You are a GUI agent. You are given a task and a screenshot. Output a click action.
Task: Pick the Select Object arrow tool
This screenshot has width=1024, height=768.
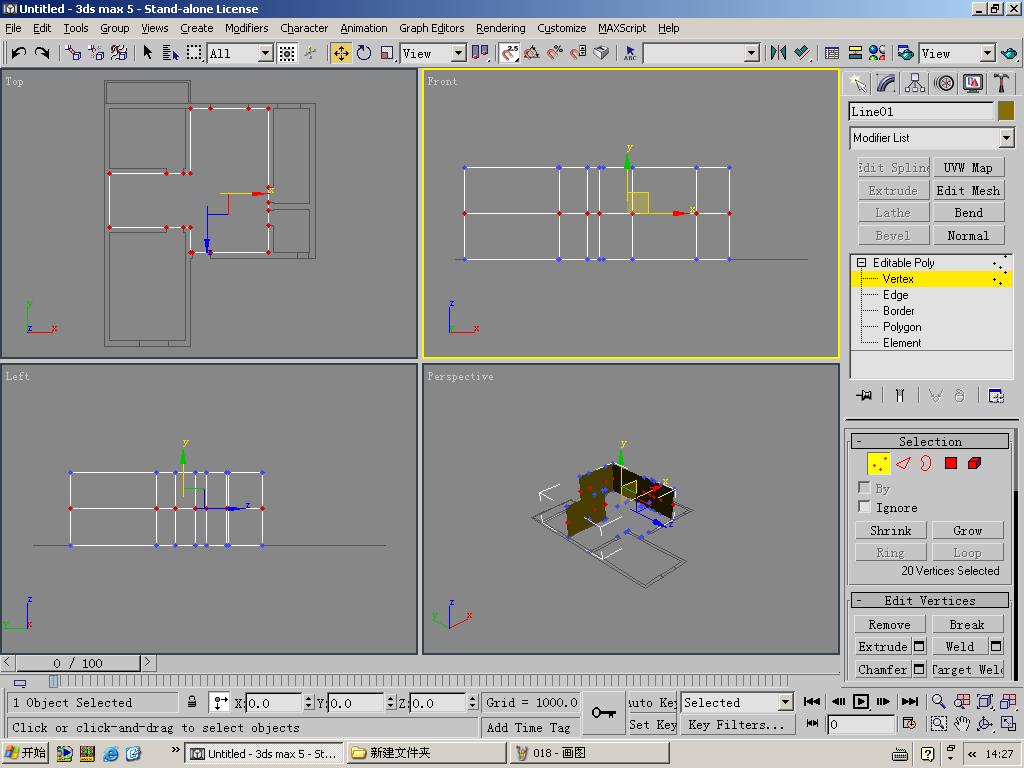pos(148,53)
